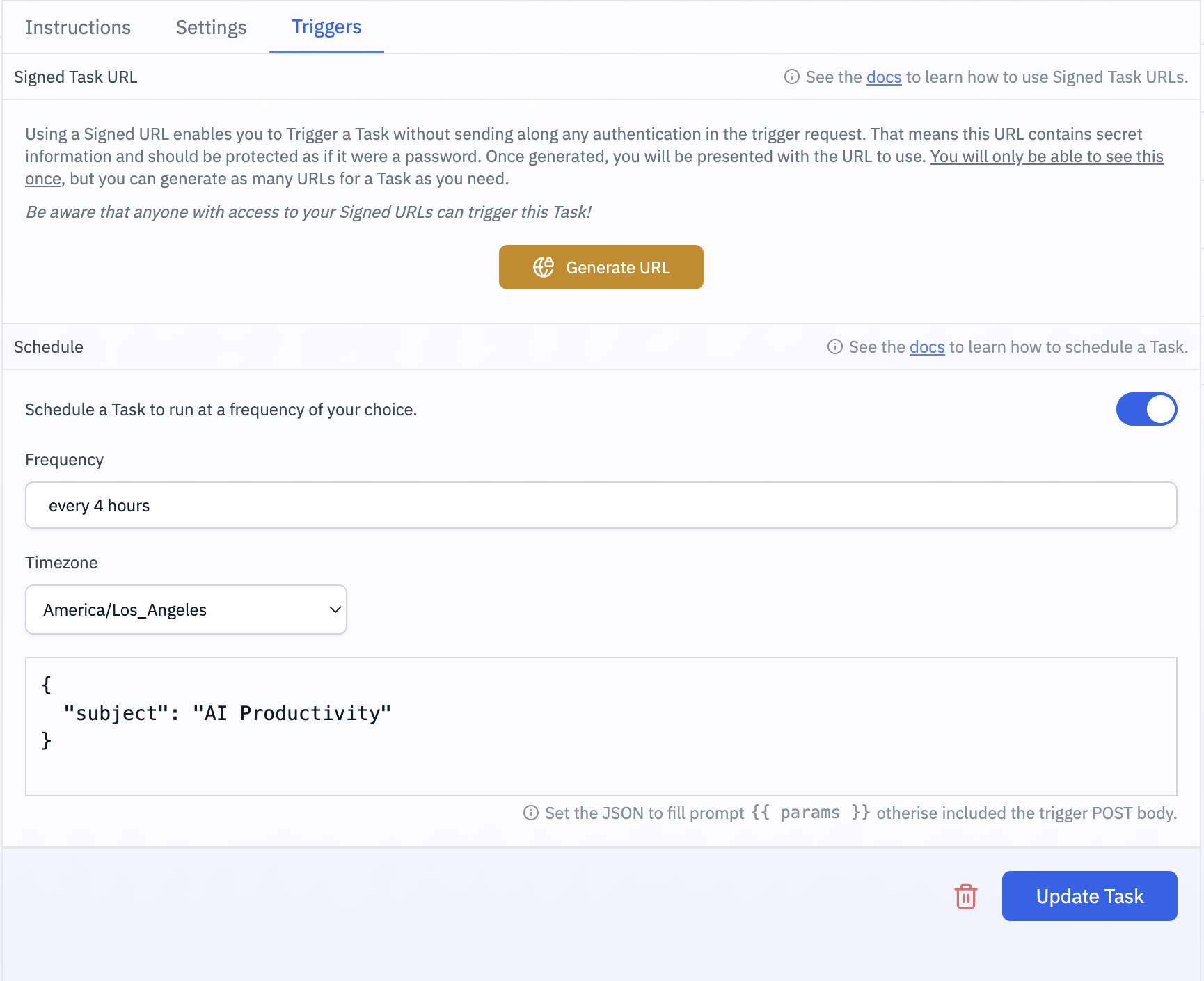Open the scheduling docs link
This screenshot has width=1204, height=981.
pos(926,346)
